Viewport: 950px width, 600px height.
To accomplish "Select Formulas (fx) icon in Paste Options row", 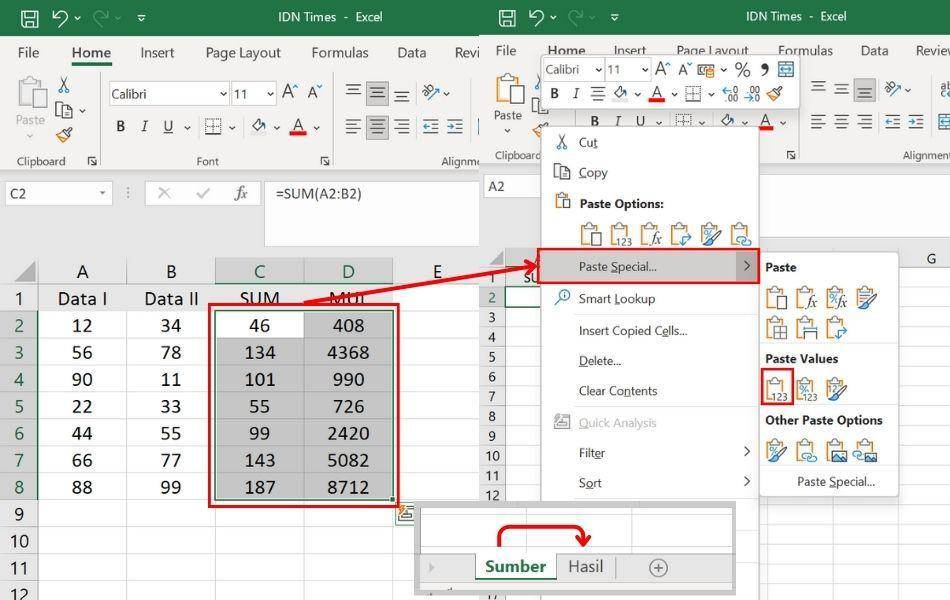I will coord(651,234).
